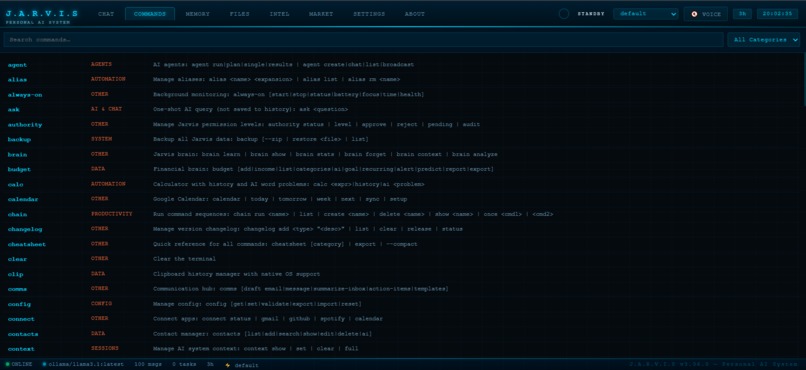Screen dimensions: 806x370
Task: Open the Intel tab
Action: coord(279,14)
